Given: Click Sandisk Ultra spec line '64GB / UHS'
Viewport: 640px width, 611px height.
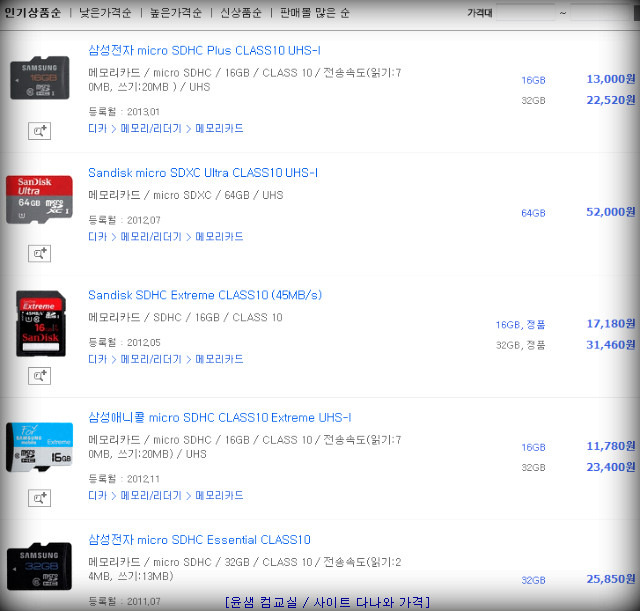Looking at the screenshot, I should click(x=254, y=195).
